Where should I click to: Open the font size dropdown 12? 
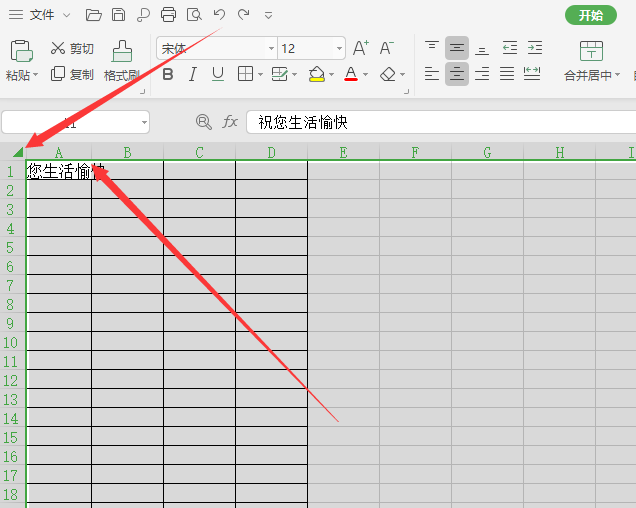point(339,48)
